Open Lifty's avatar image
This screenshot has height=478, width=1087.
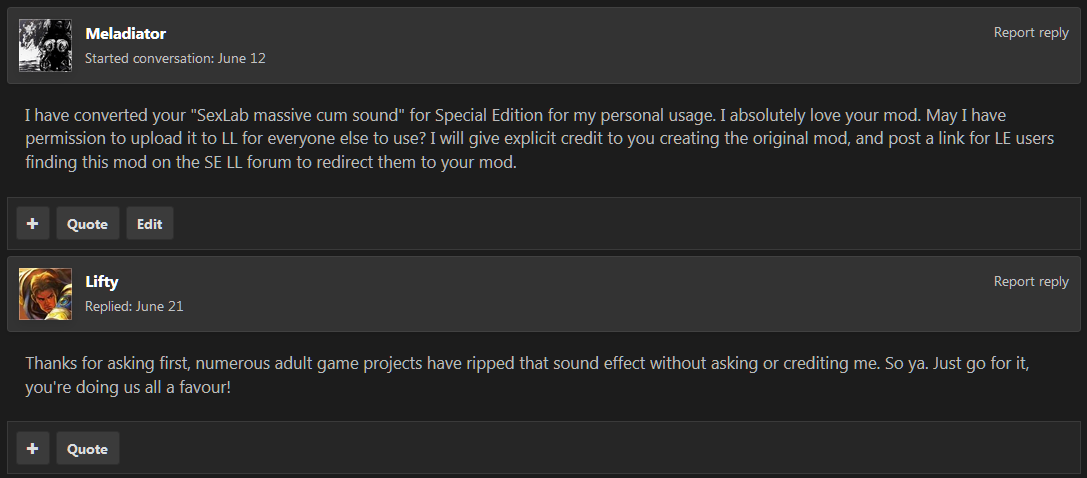point(45,294)
